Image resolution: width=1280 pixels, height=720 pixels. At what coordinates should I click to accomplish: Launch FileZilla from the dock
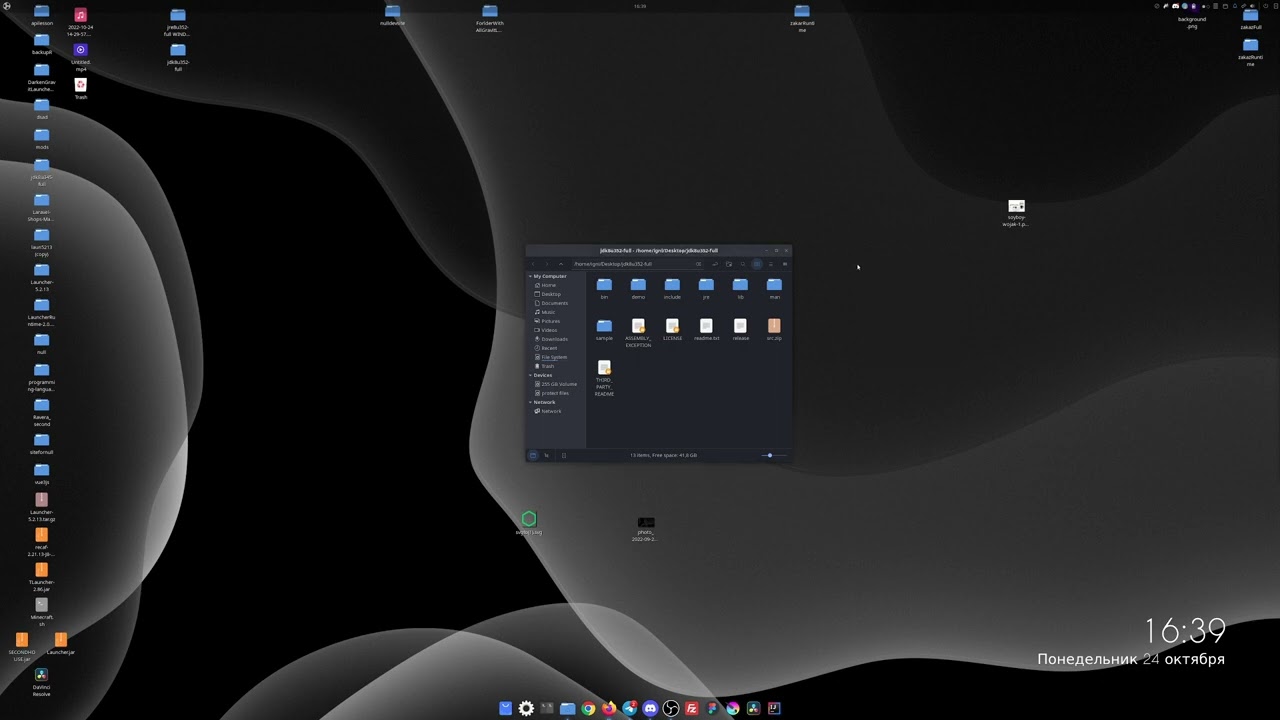[692, 708]
